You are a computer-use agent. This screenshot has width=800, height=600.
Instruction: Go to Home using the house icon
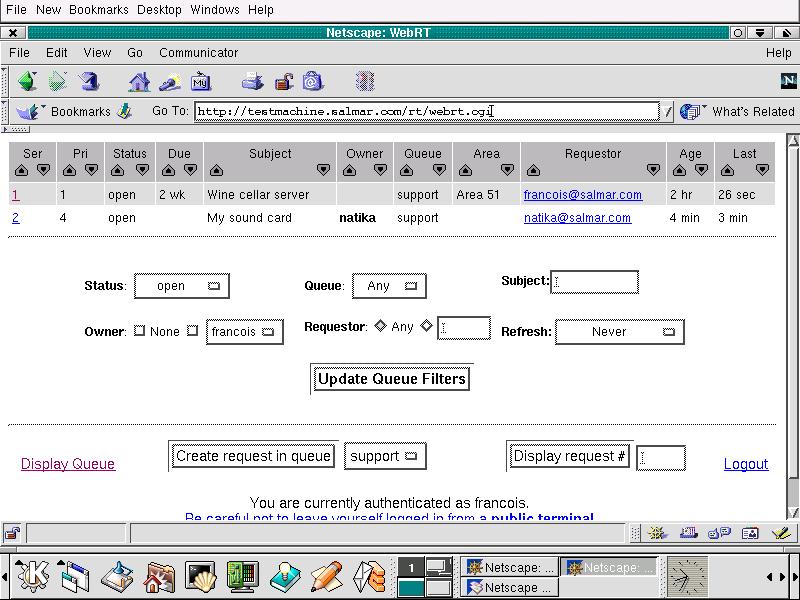pyautogui.click(x=139, y=81)
